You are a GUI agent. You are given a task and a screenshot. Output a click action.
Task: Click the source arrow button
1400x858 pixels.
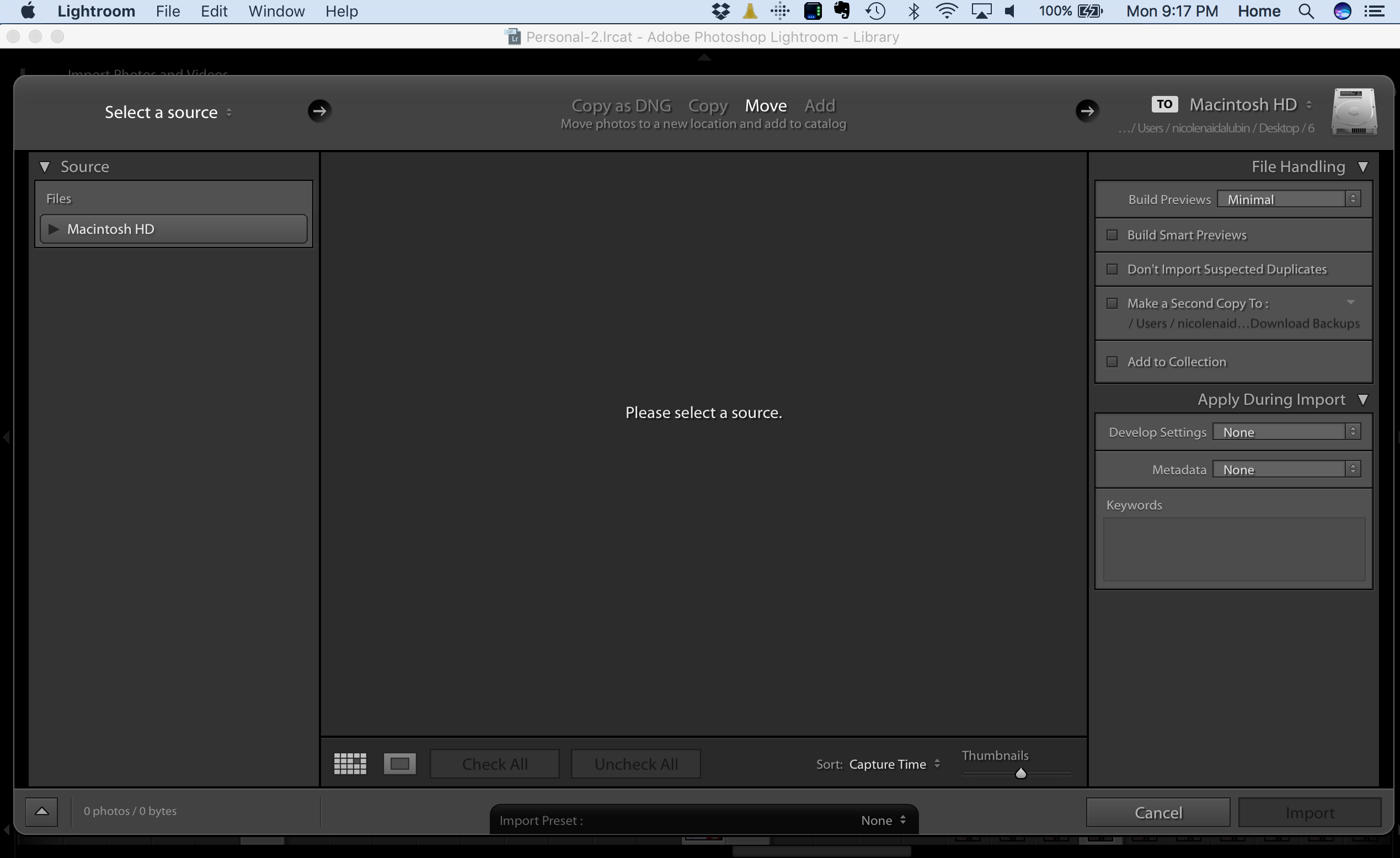[319, 111]
